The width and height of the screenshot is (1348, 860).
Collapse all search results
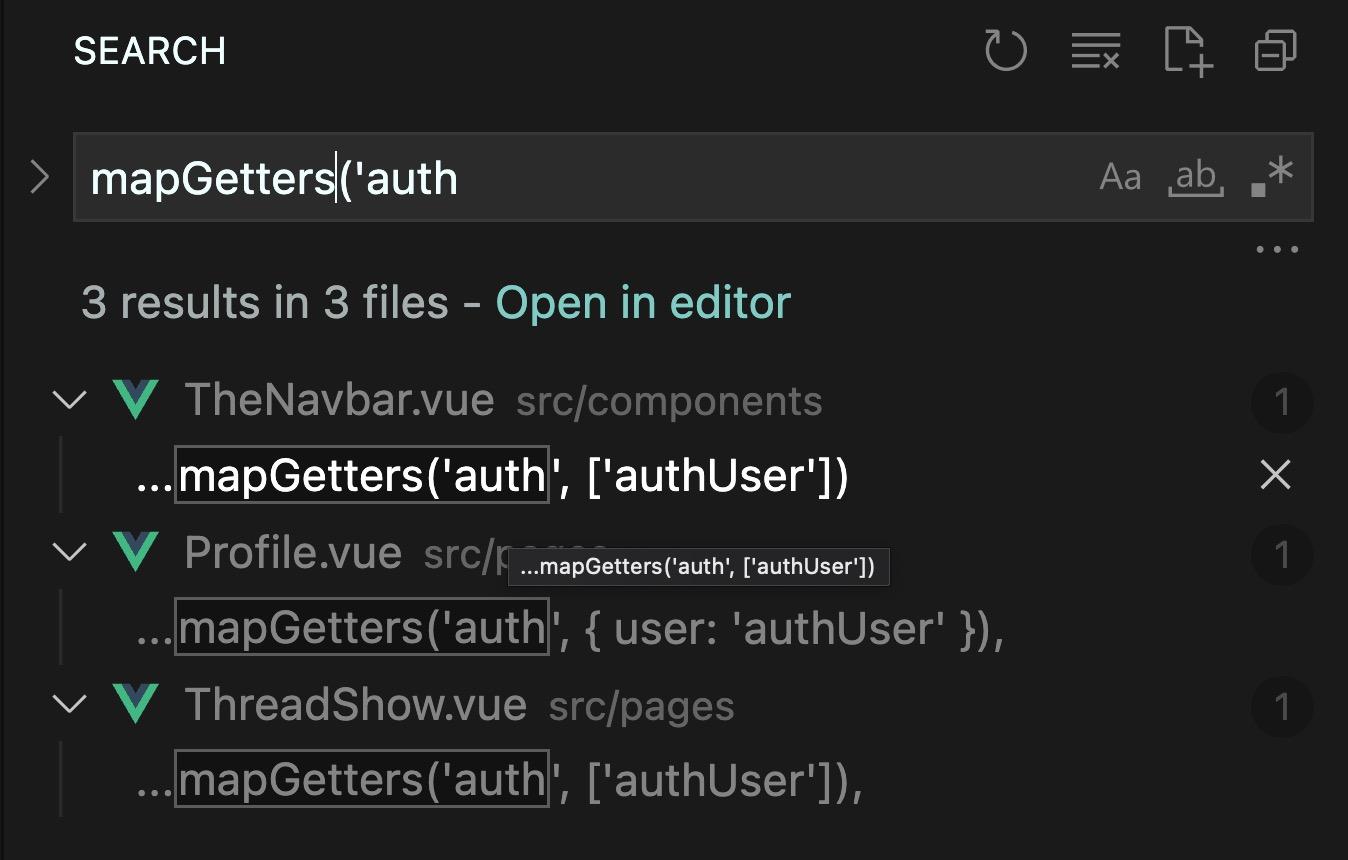(x=1275, y=51)
